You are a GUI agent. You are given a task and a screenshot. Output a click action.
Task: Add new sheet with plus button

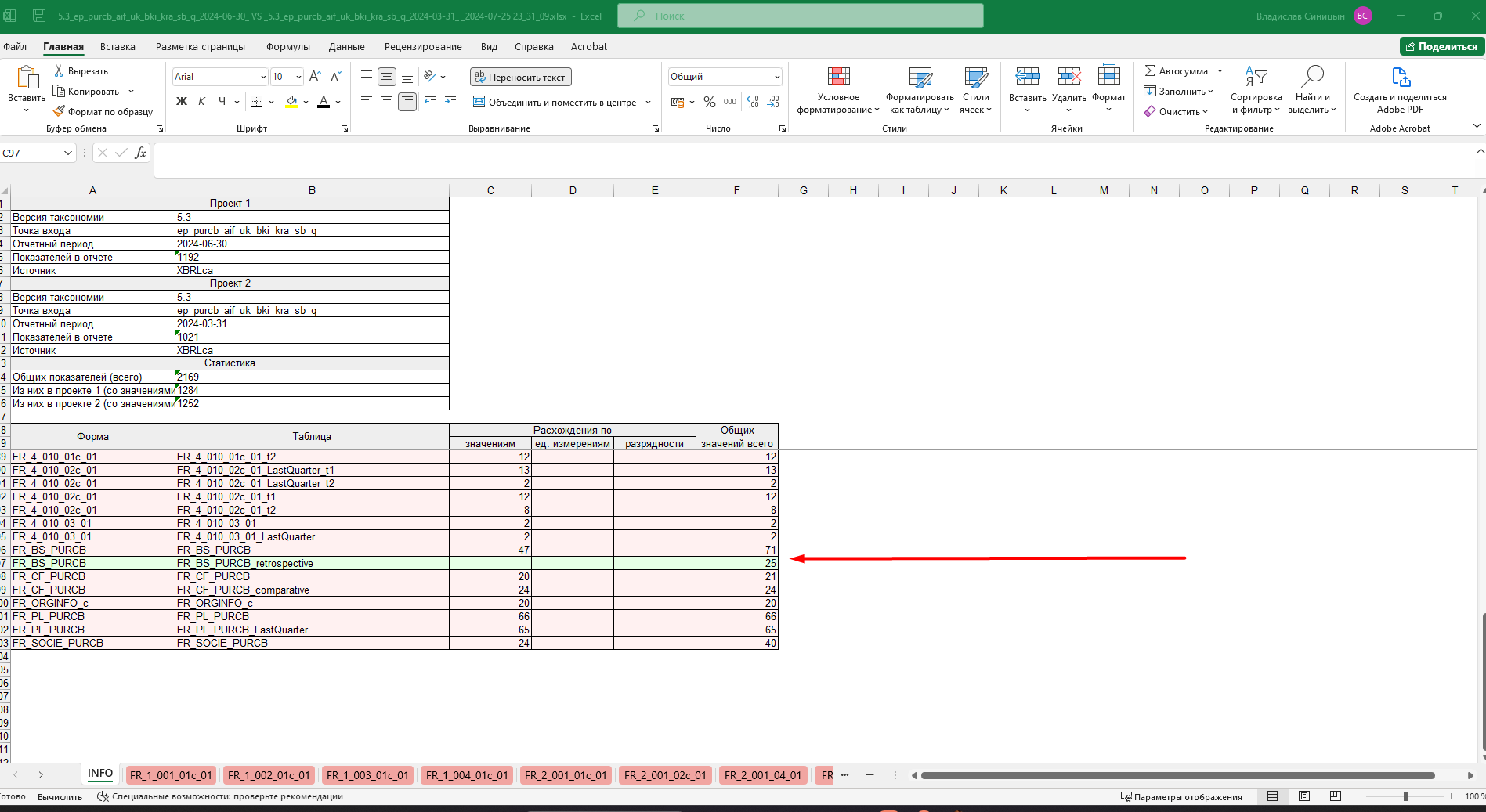tap(870, 775)
